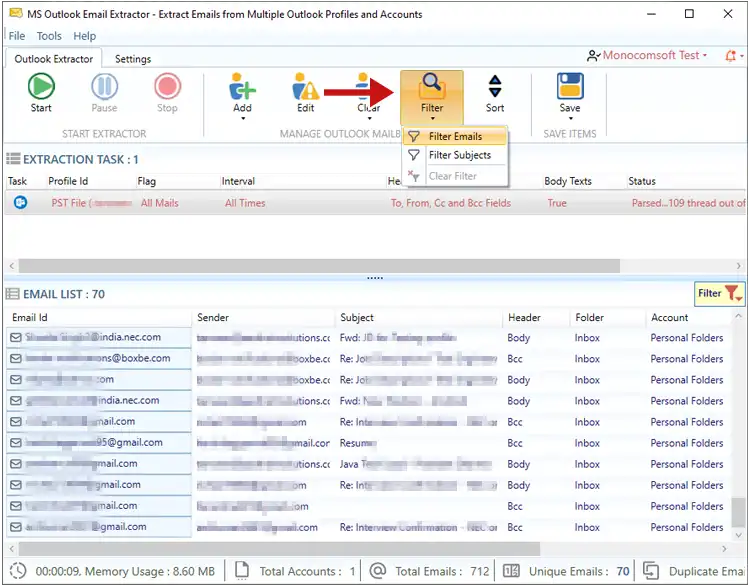Click the Profile Id column header
The image size is (749, 585).
(68, 181)
